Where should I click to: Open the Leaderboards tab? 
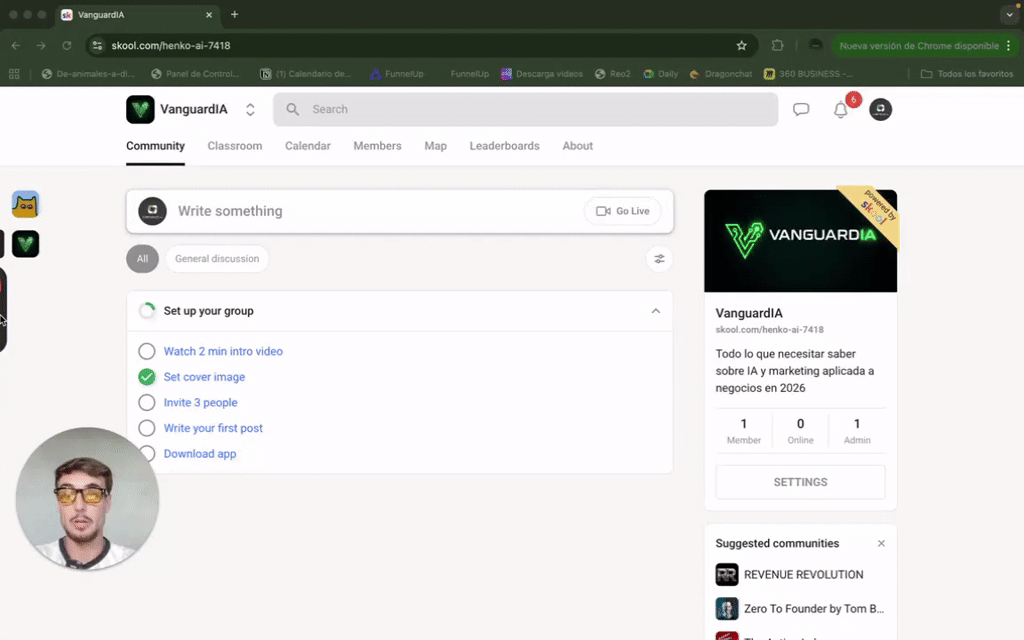pos(504,146)
